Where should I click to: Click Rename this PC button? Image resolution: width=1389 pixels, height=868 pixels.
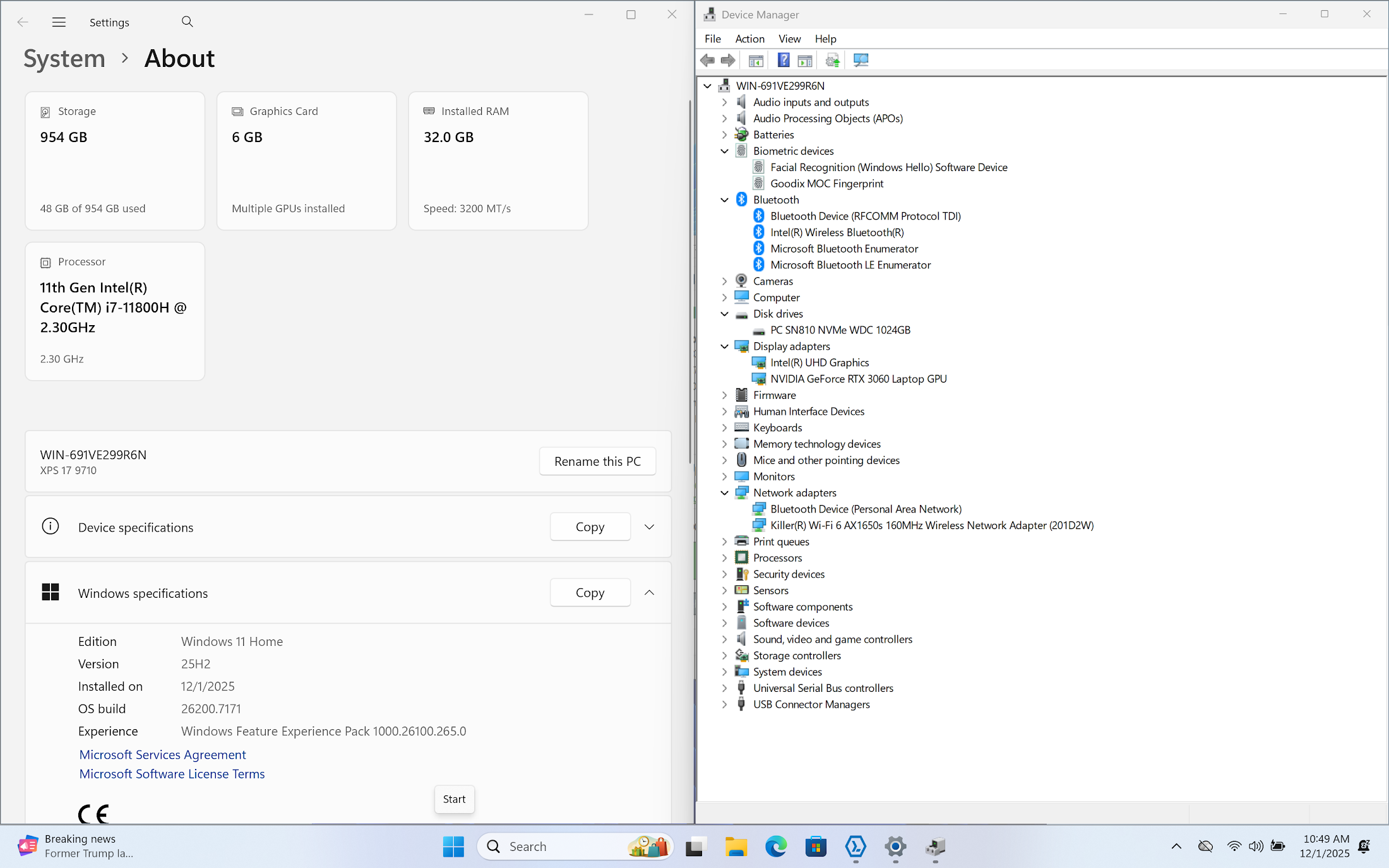[x=597, y=461]
